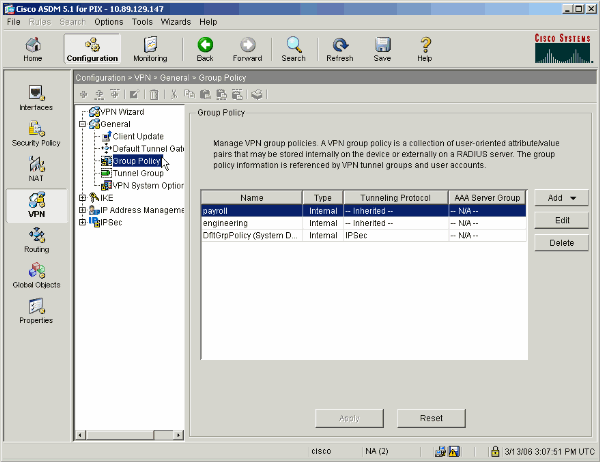Expand the IP Address Management node

pos(82,210)
